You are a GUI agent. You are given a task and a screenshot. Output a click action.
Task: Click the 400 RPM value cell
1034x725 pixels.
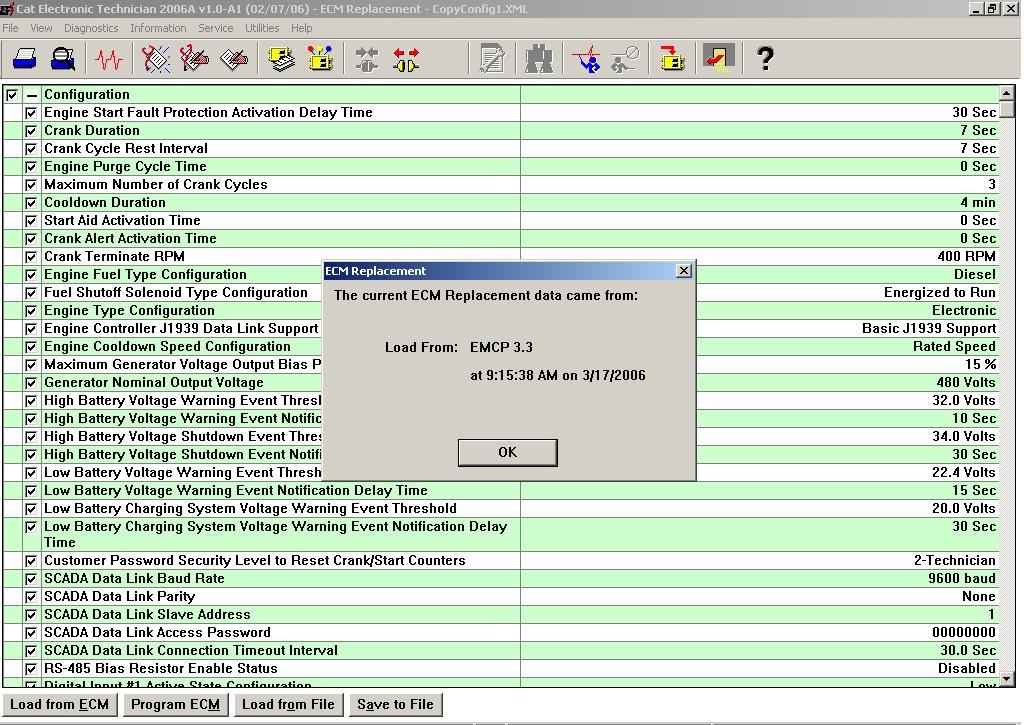[x=759, y=257]
